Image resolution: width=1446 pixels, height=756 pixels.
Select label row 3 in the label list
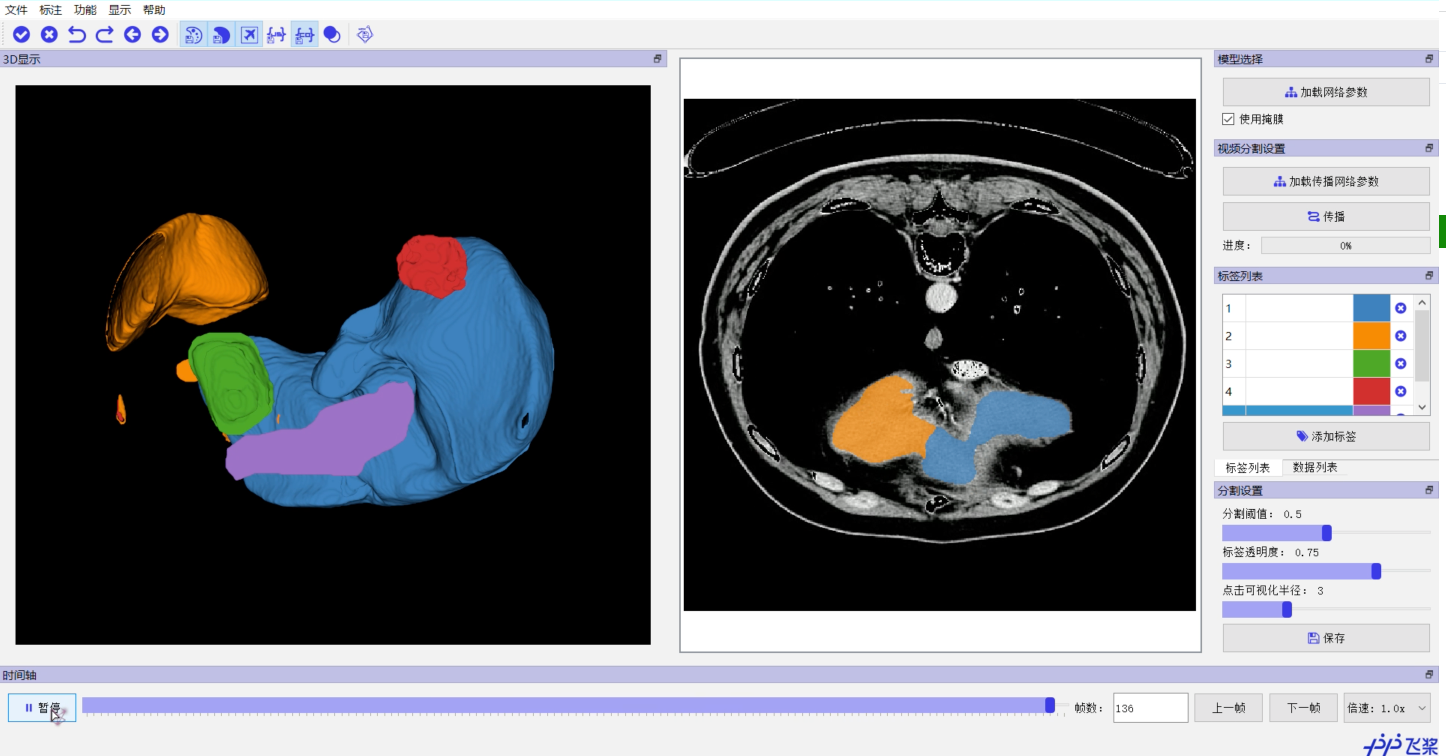point(1318,363)
